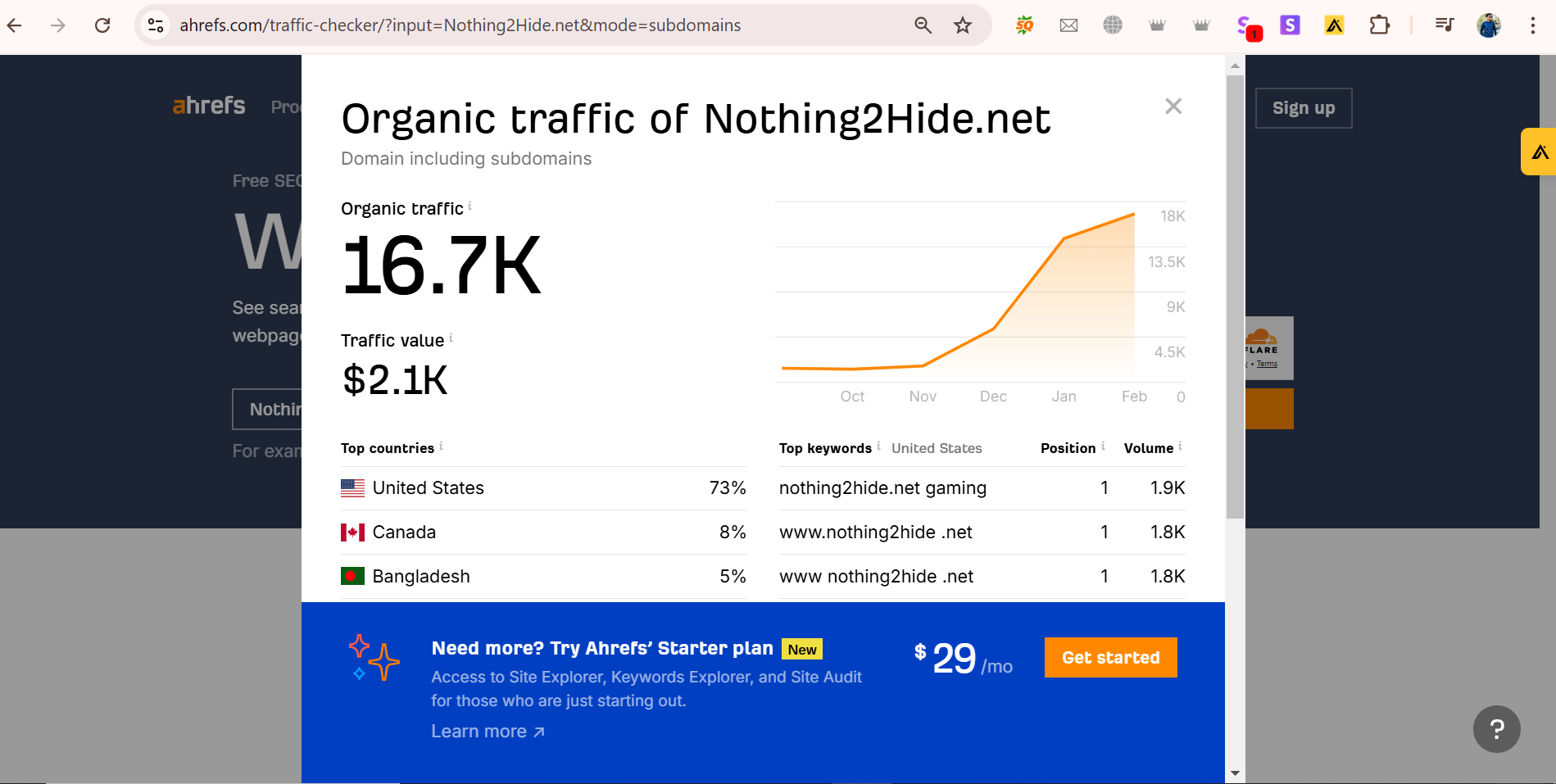Open the help question mark bubble
Image resolution: width=1556 pixels, height=784 pixels.
pos(1496,729)
